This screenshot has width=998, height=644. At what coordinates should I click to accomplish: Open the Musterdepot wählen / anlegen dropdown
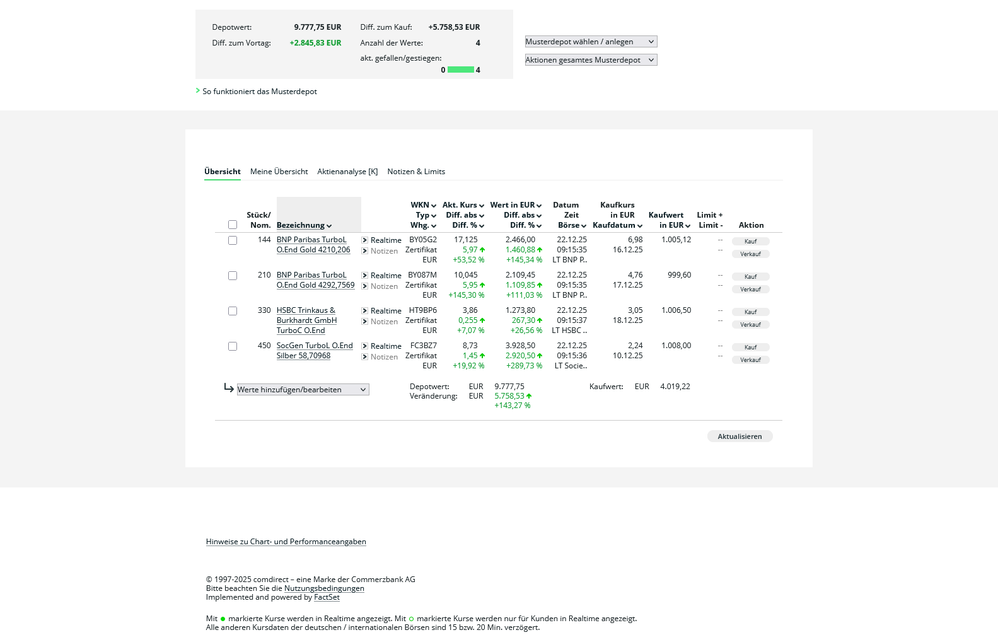[590, 41]
